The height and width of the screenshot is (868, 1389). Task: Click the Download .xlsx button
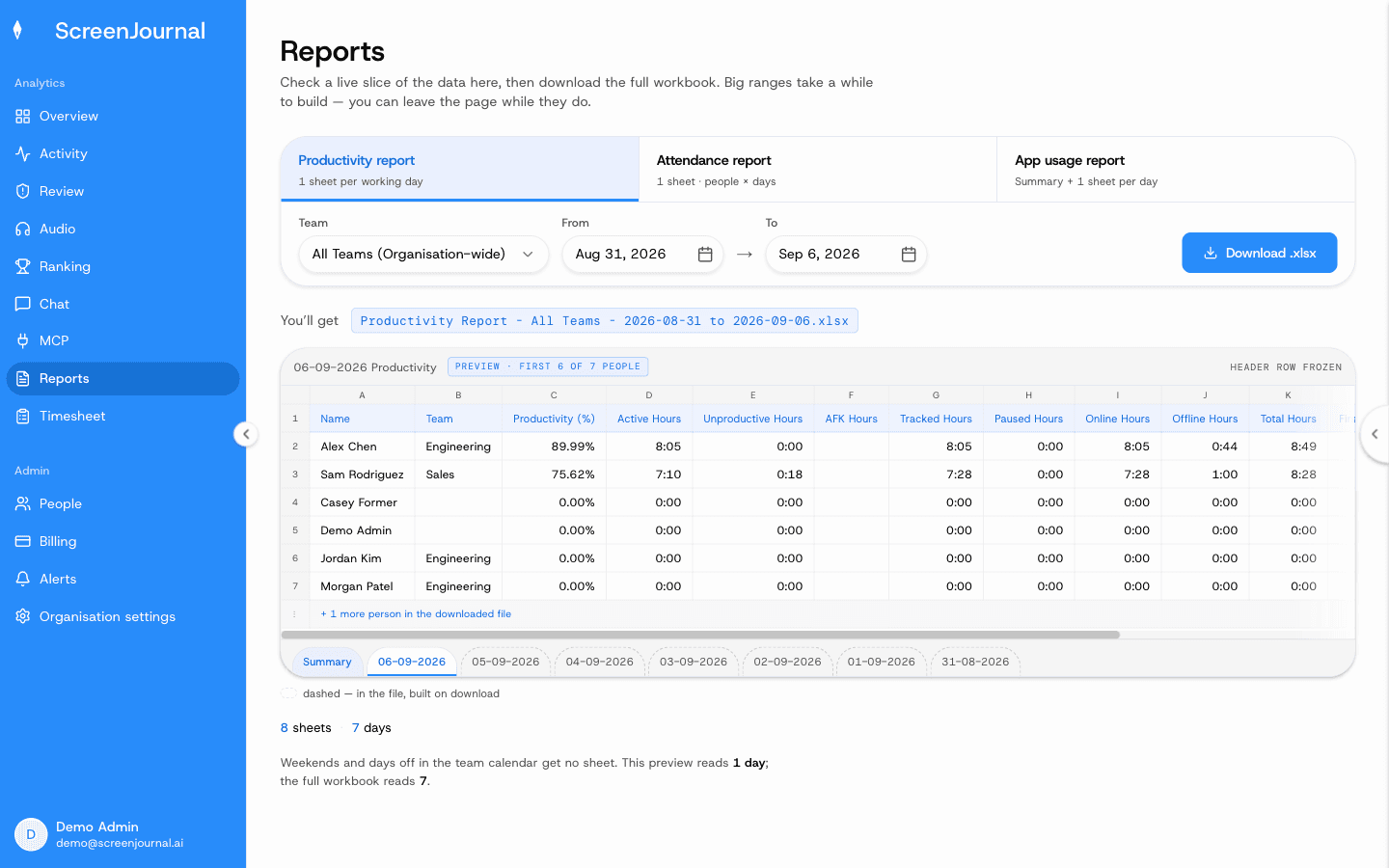tap(1260, 253)
